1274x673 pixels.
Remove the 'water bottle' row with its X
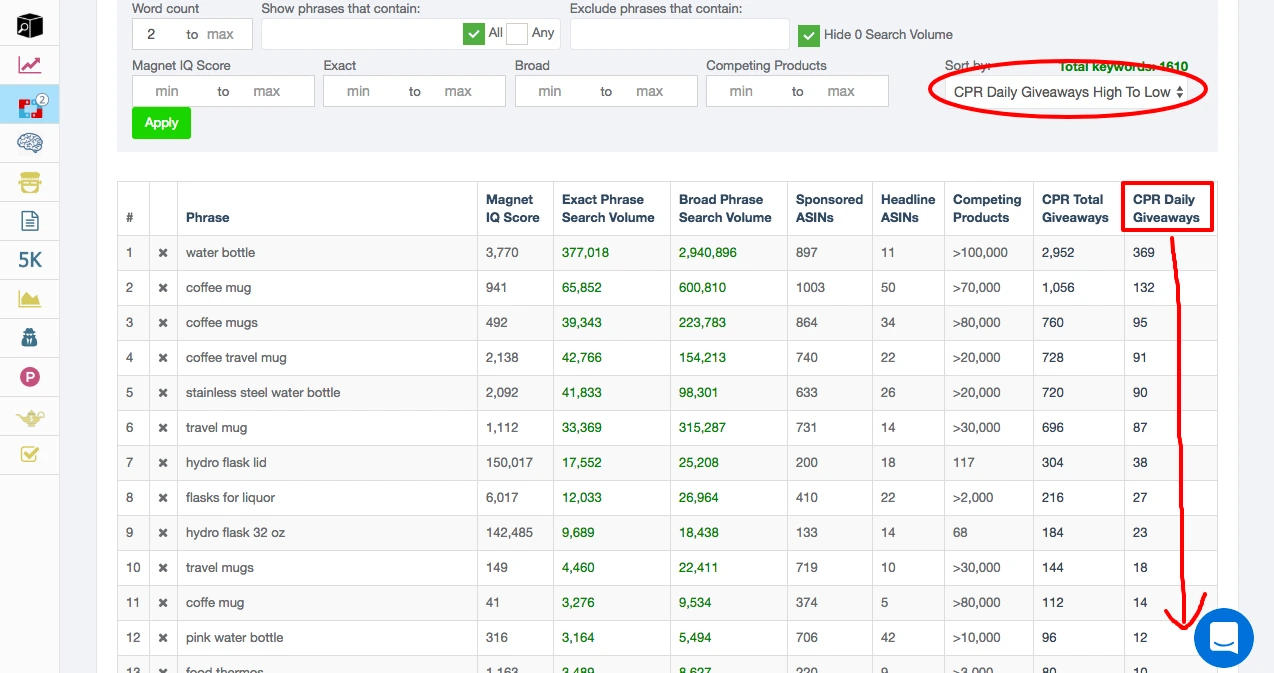(x=163, y=253)
